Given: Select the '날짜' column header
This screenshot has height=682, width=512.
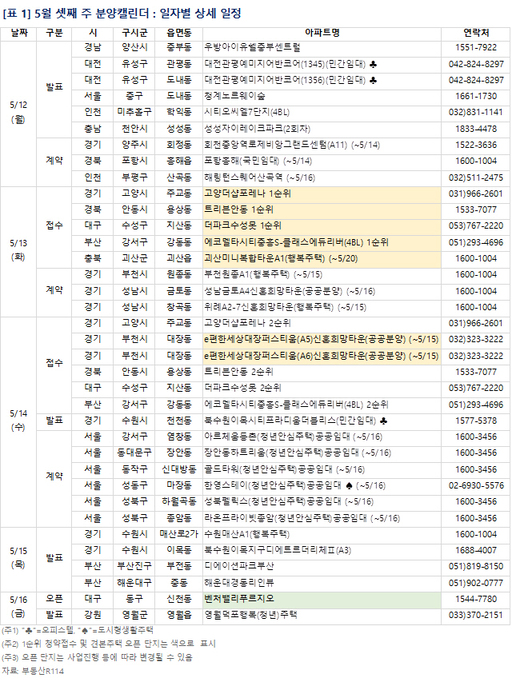Looking at the screenshot, I should pyautogui.click(x=18, y=33).
